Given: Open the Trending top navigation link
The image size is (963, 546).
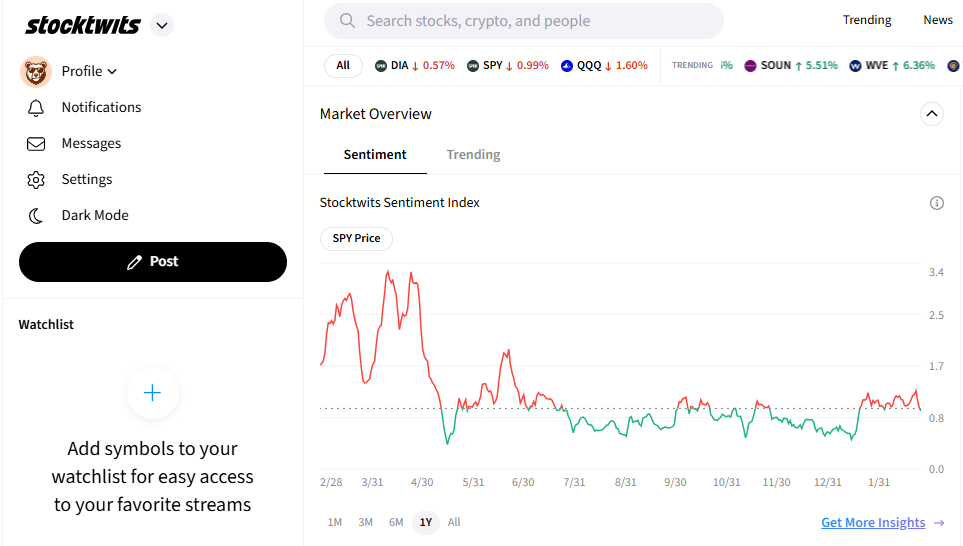Looking at the screenshot, I should (x=867, y=20).
